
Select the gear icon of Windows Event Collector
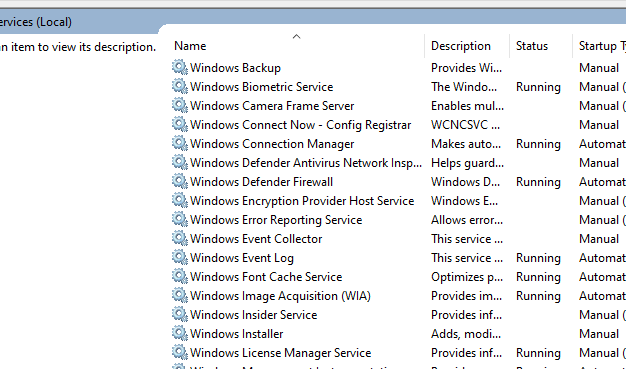180,238
